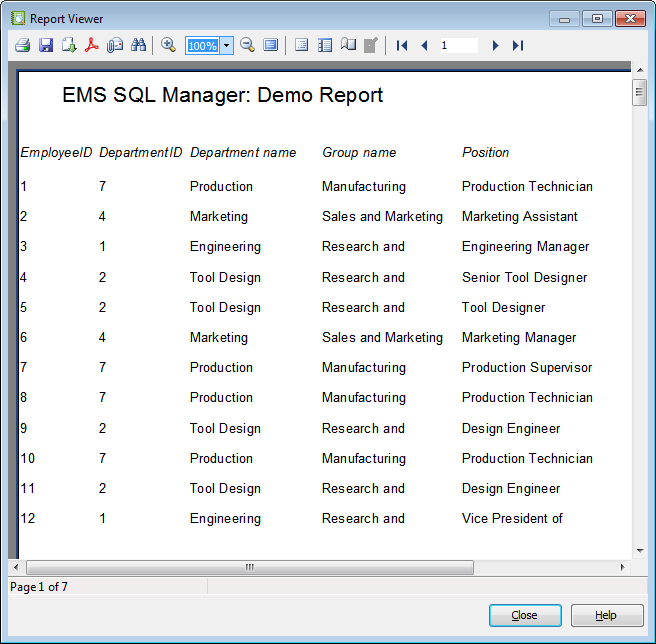Click 'Engineering Manager' position cell
Image resolution: width=656 pixels, height=644 pixels.
pos(525,246)
